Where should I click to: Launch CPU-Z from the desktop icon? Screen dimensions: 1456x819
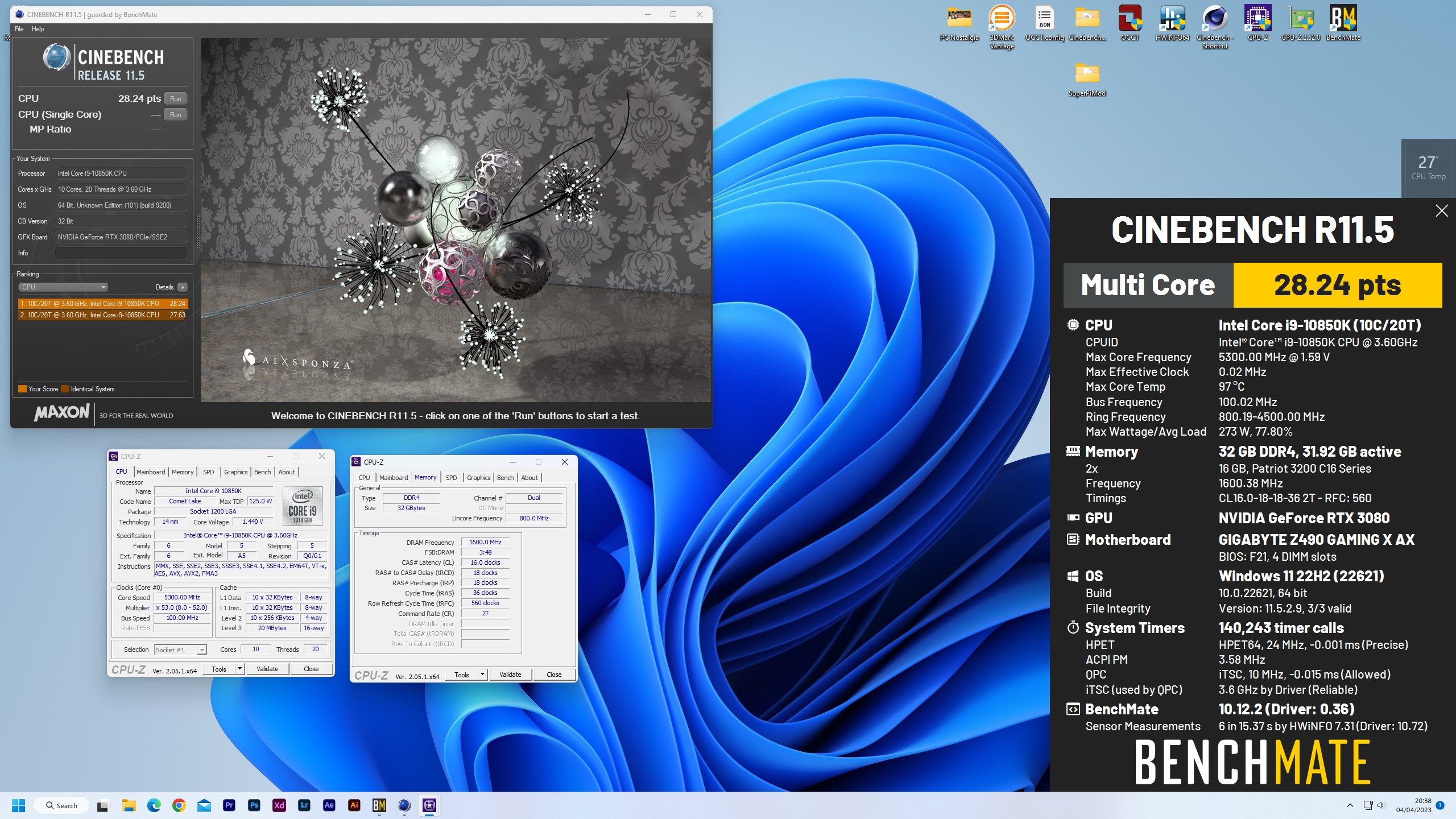1258,23
